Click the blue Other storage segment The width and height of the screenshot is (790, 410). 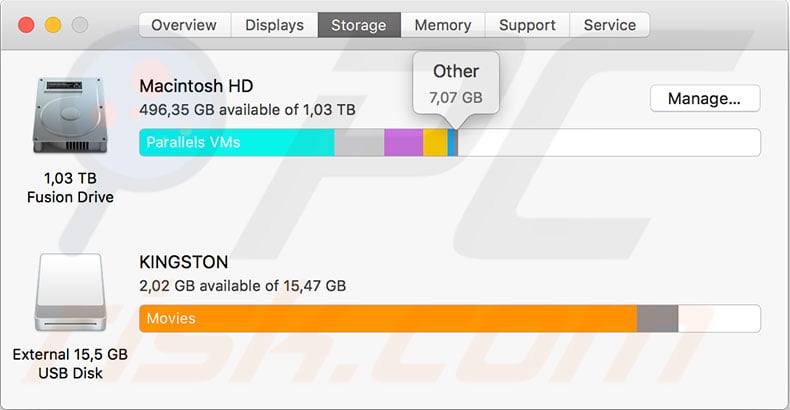click(452, 143)
